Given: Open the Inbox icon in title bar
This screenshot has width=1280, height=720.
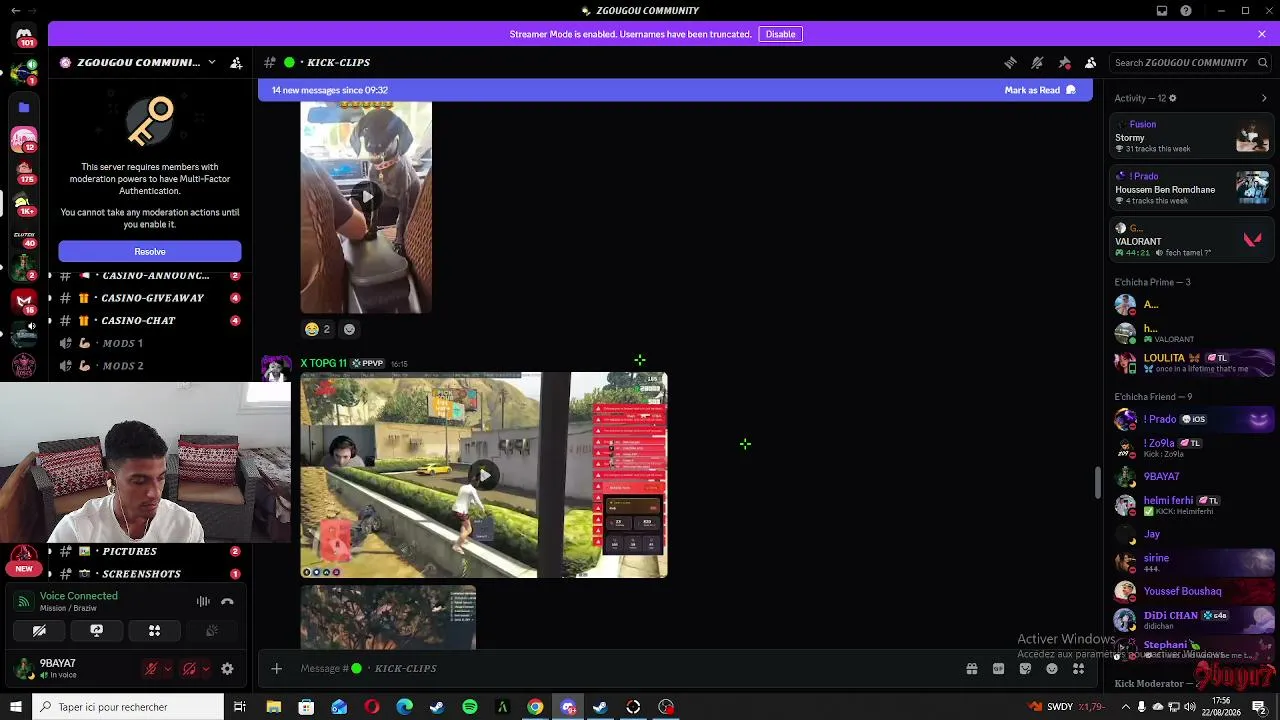Looking at the screenshot, I should pos(1162,11).
